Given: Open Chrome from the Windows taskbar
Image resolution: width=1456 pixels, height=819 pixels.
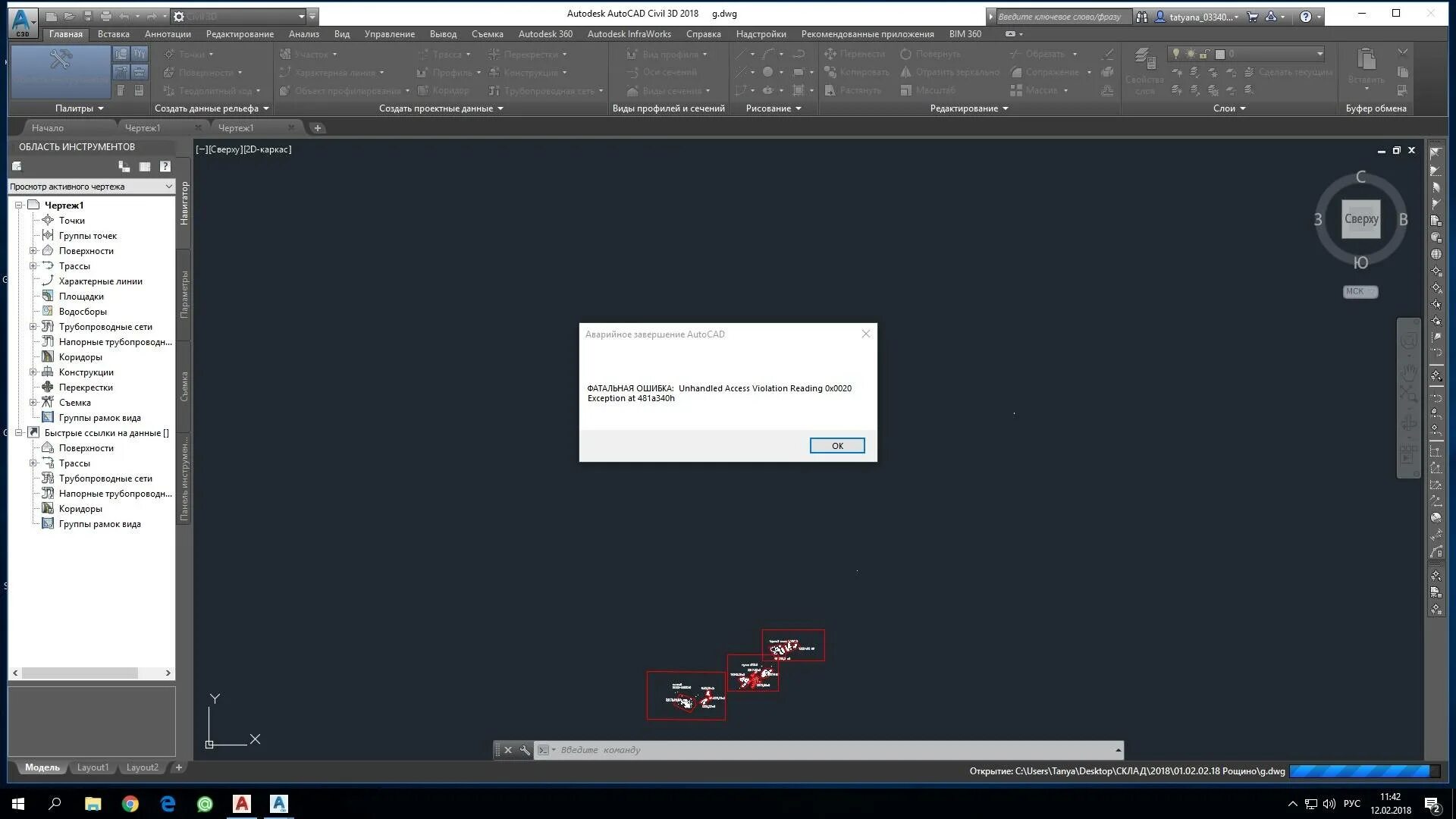Looking at the screenshot, I should pyautogui.click(x=130, y=804).
